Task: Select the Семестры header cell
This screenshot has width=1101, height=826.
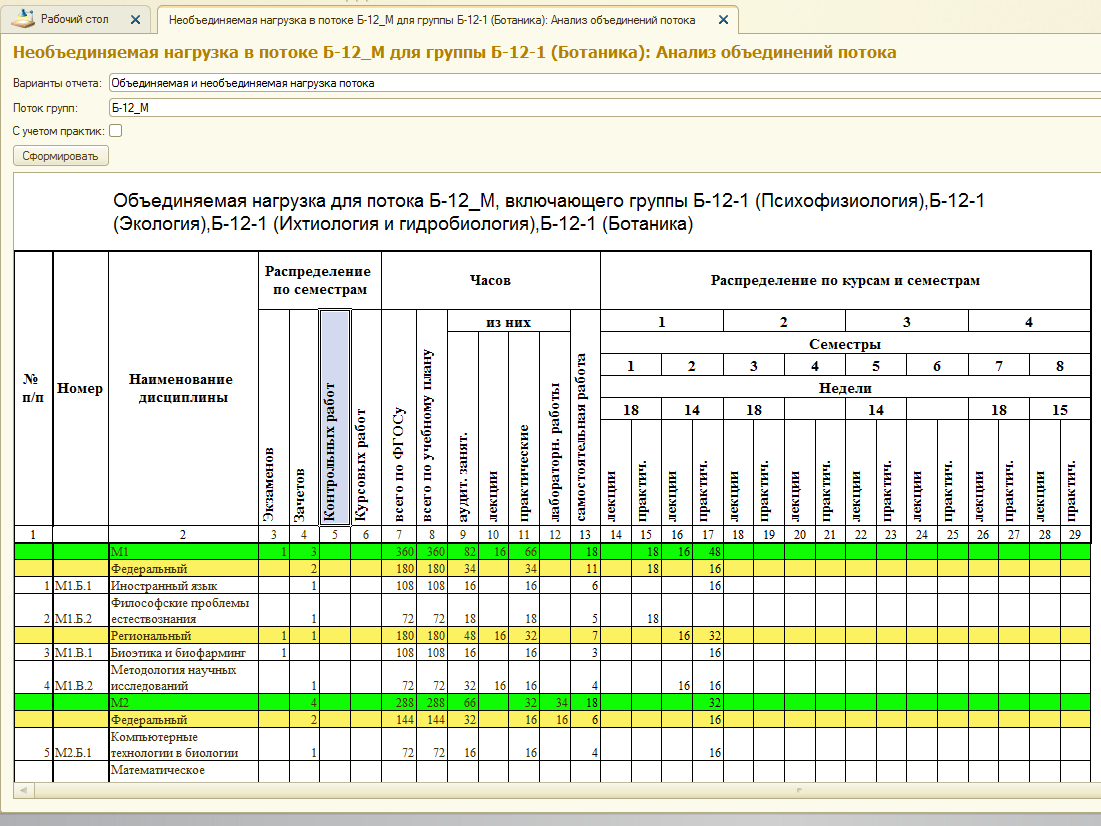Action: [x=845, y=344]
